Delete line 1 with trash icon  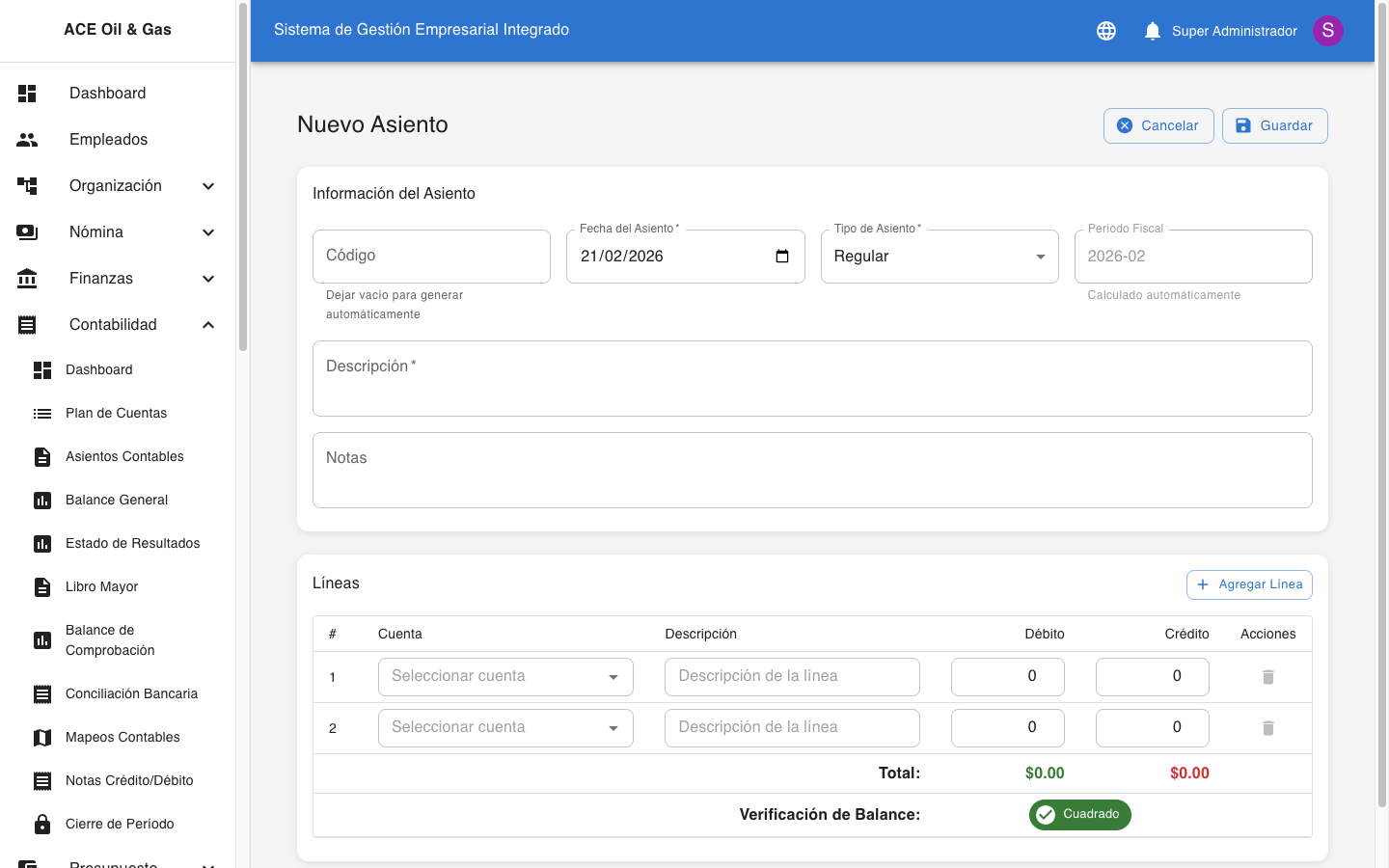point(1267,677)
